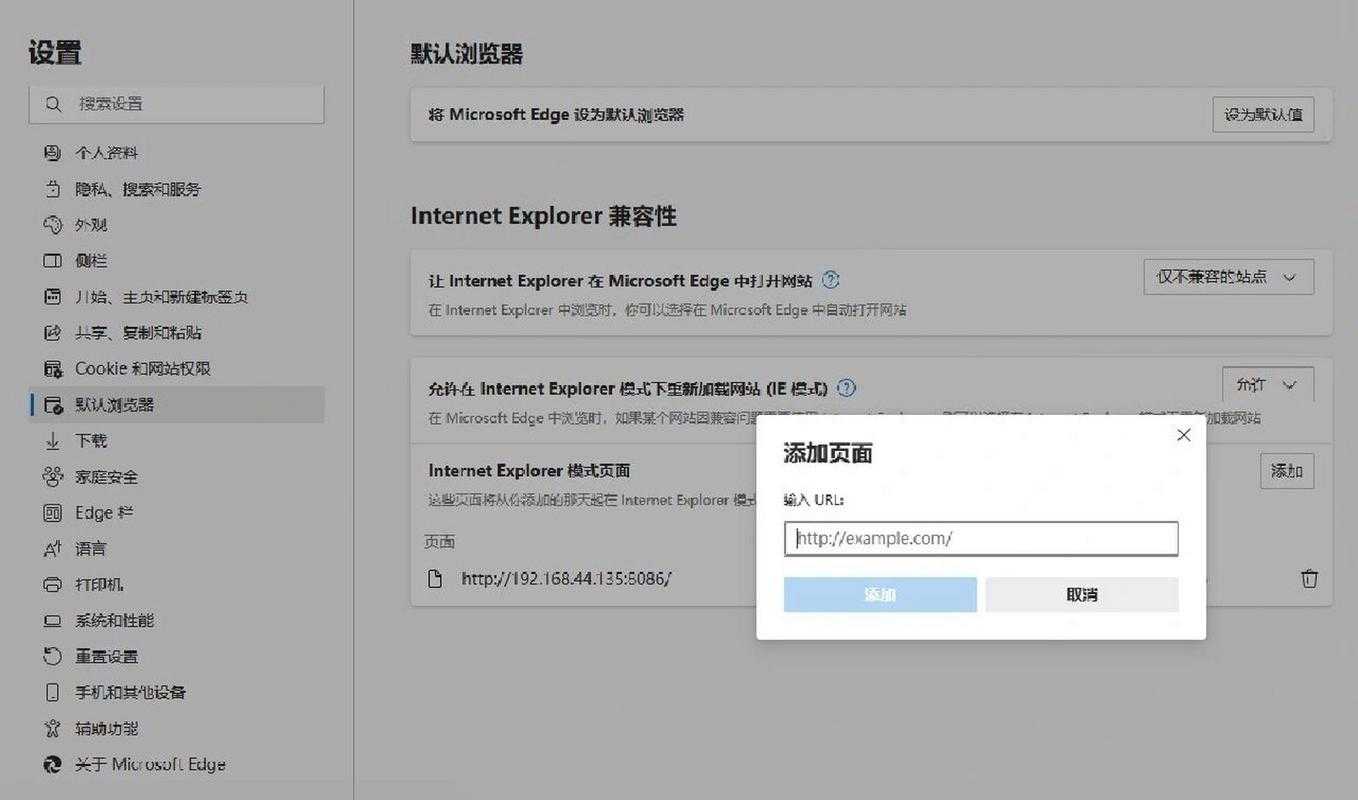Click the 手机和其他设备 phone icon
The image size is (1358, 800).
[x=53, y=693]
